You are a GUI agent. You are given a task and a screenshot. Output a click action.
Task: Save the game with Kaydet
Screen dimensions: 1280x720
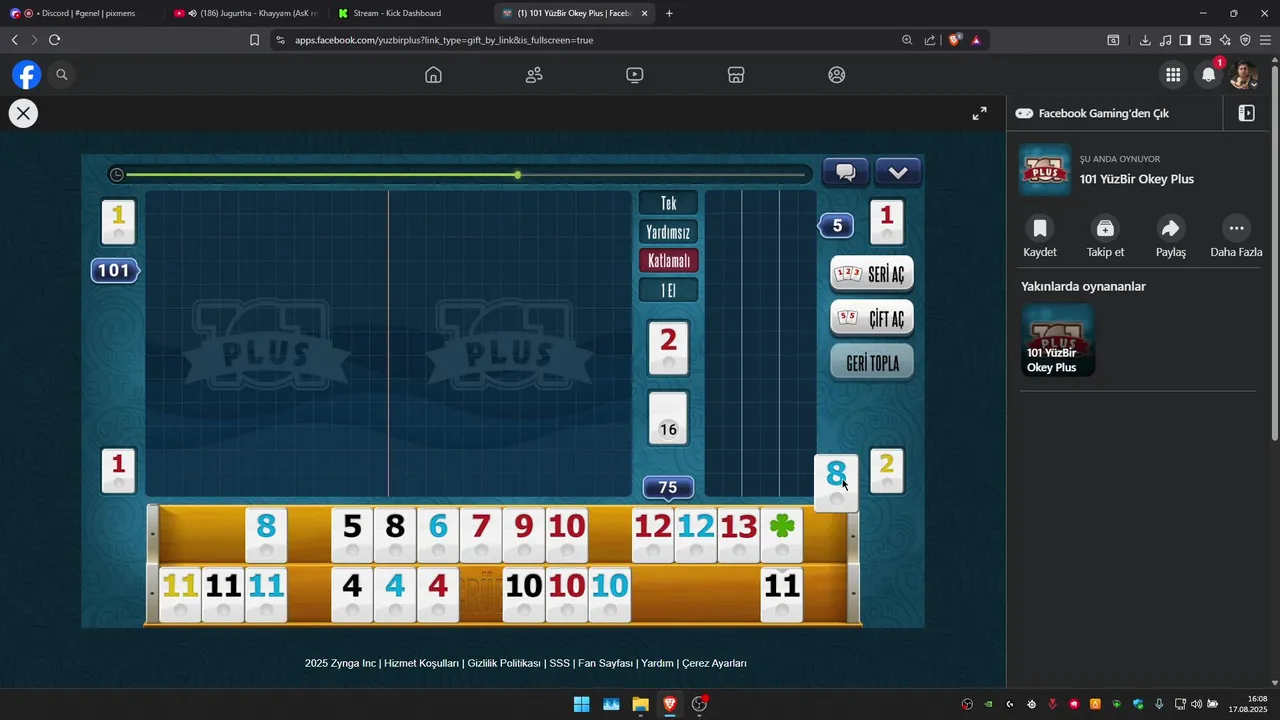coord(1040,238)
